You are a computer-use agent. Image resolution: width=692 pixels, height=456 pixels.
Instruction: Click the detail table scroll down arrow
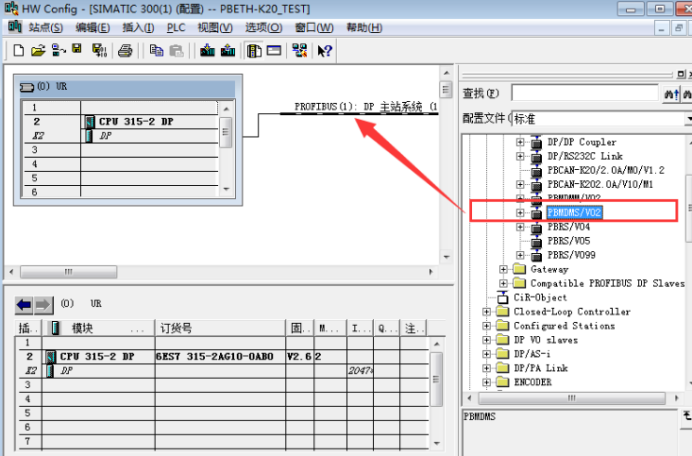tap(436, 443)
